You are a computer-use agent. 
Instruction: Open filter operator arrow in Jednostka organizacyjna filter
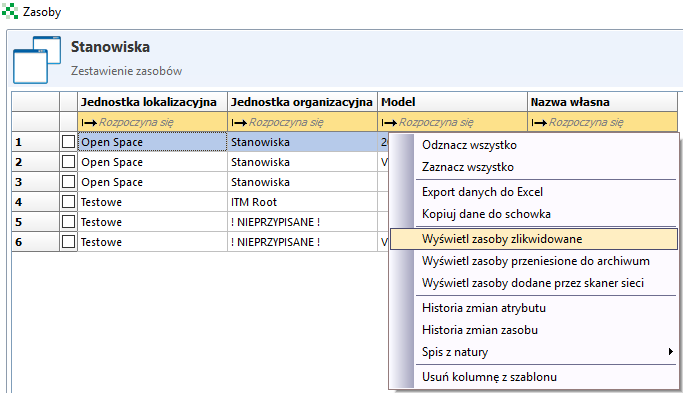pyautogui.click(x=239, y=123)
